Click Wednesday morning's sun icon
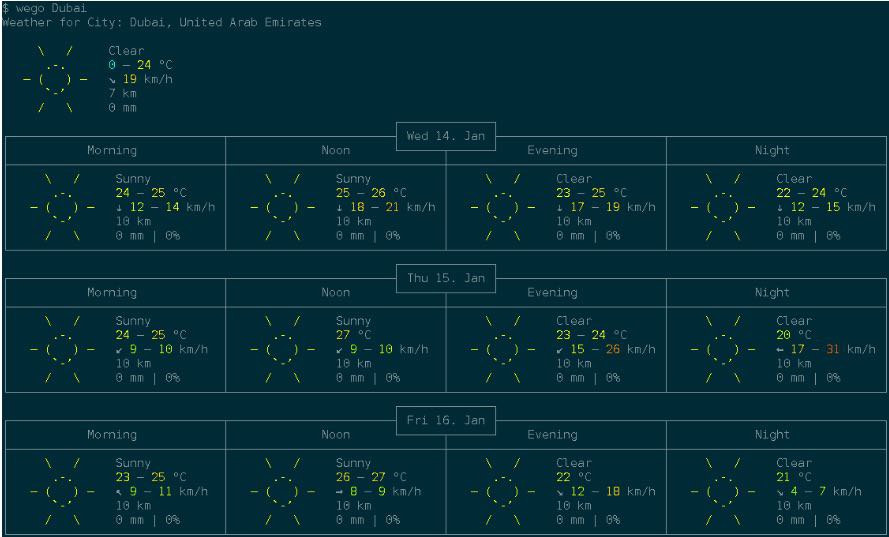 pyautogui.click(x=62, y=208)
